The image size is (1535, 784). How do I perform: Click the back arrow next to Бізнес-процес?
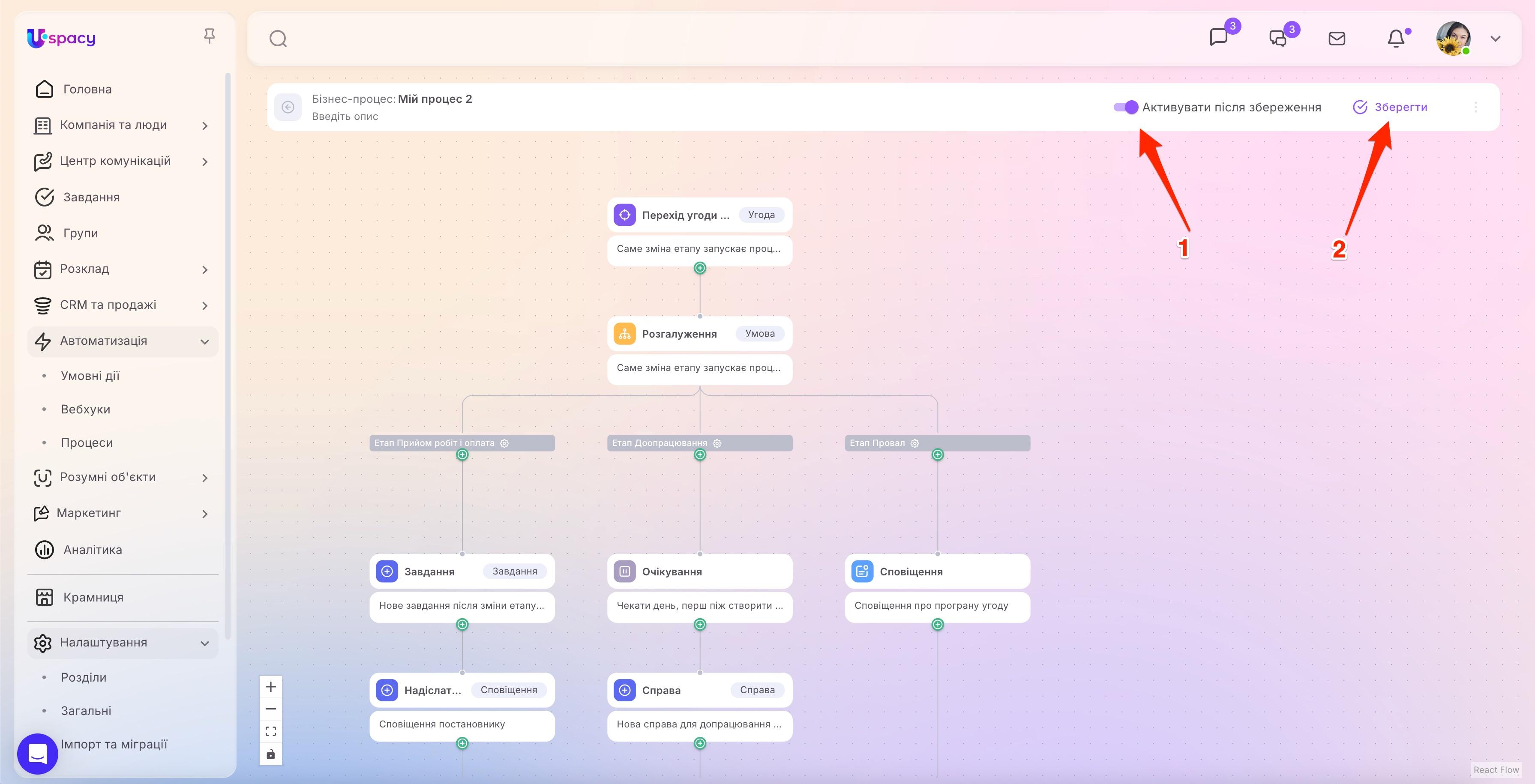pos(288,107)
